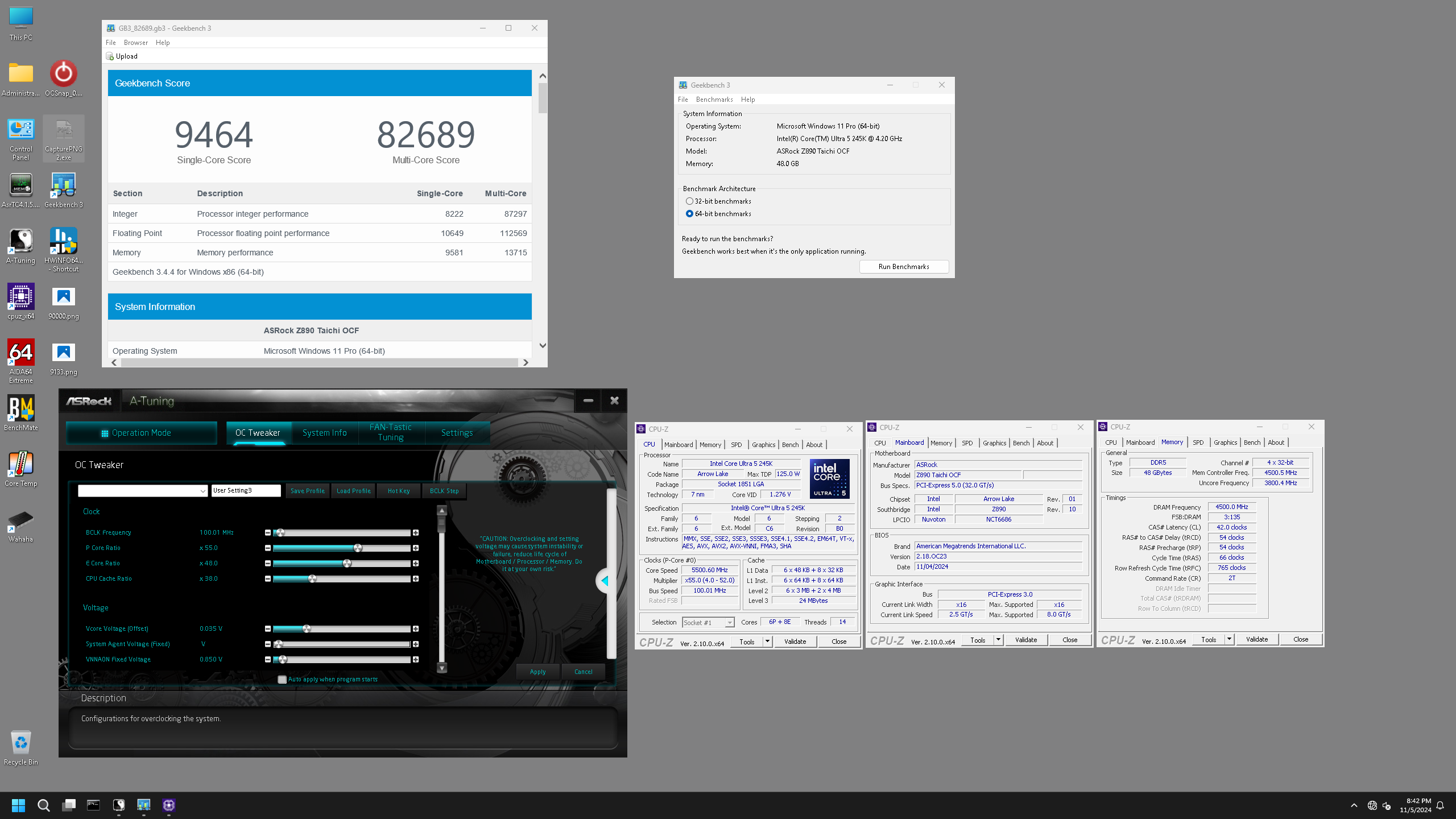
Task: Open the Wahaha desktop icon
Action: tap(21, 526)
